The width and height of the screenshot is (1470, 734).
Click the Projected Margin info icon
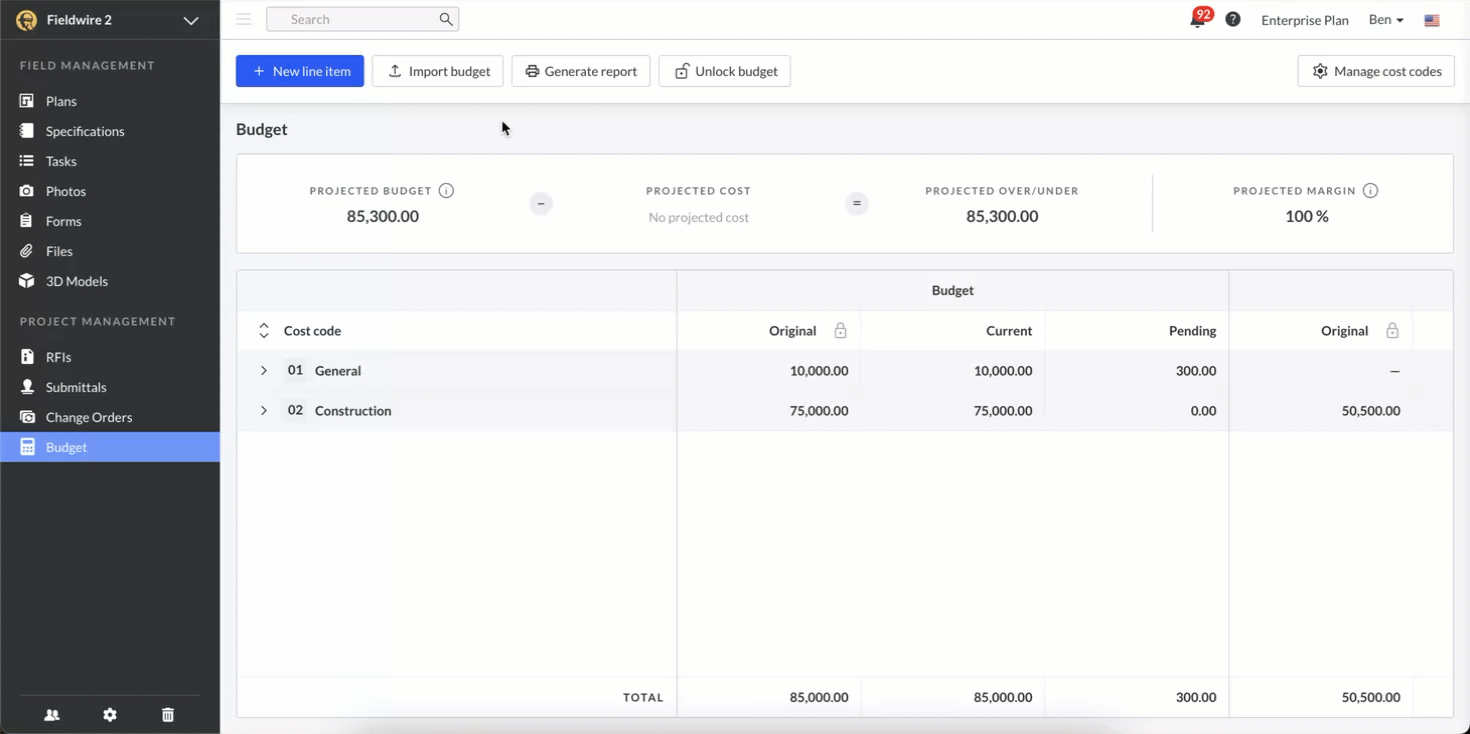pos(1371,191)
